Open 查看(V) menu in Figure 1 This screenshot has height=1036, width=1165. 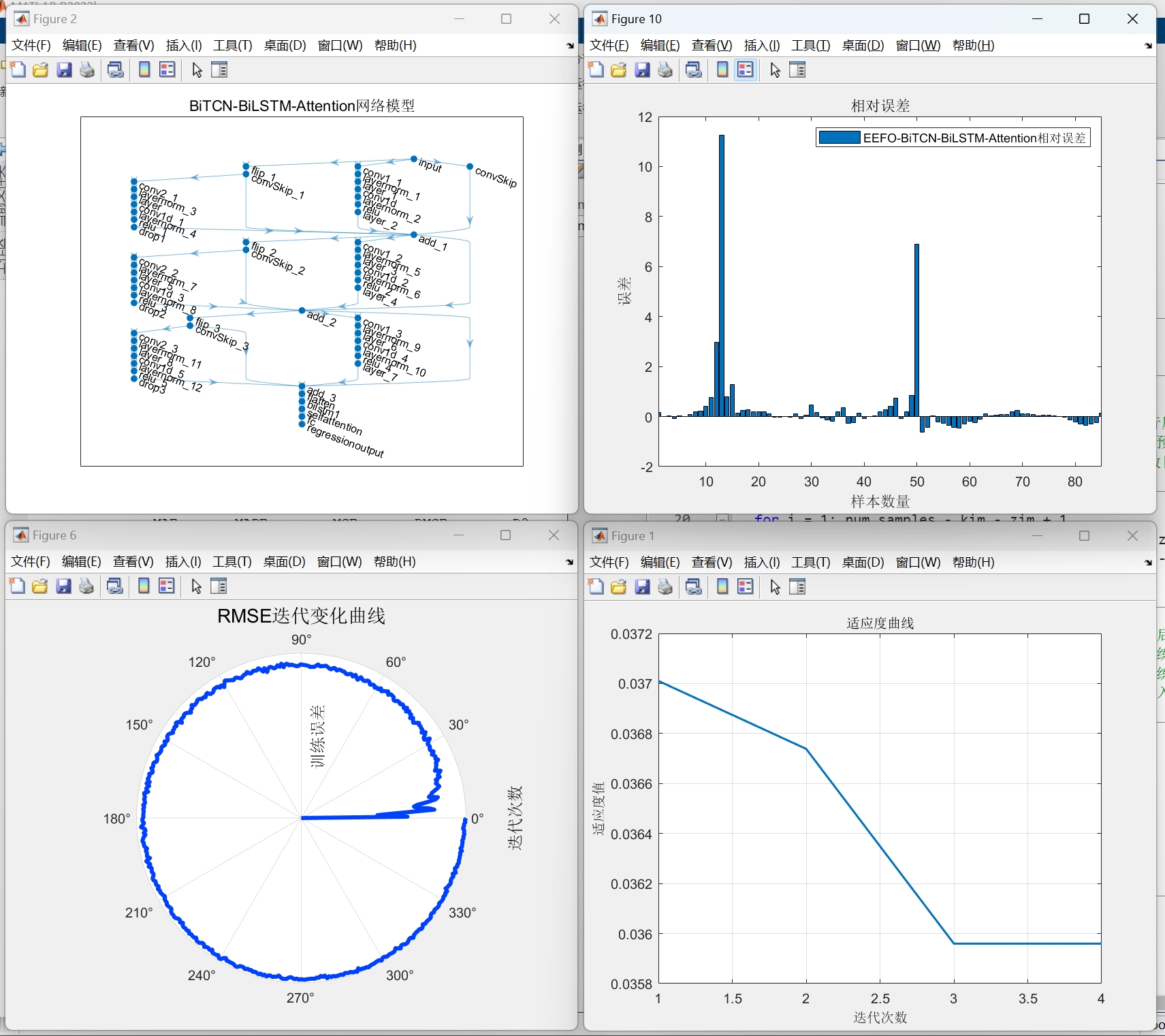(712, 563)
